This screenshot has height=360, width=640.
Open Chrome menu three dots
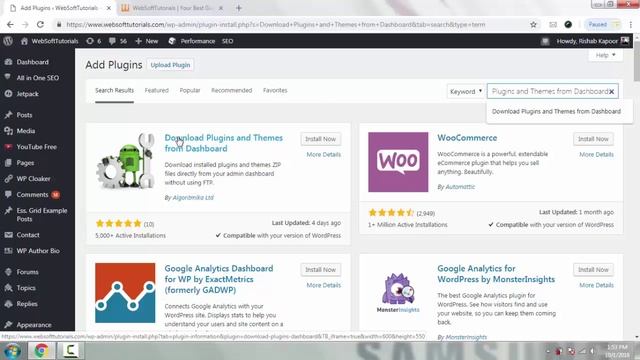pyautogui.click(x=631, y=24)
